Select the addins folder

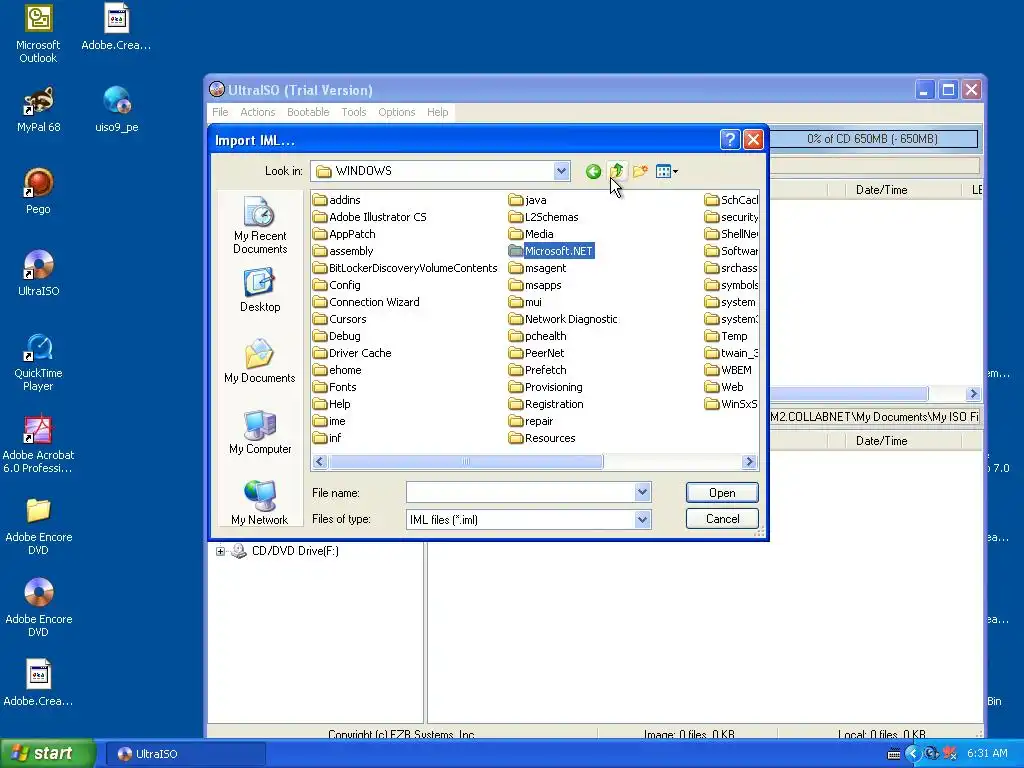click(x=337, y=200)
